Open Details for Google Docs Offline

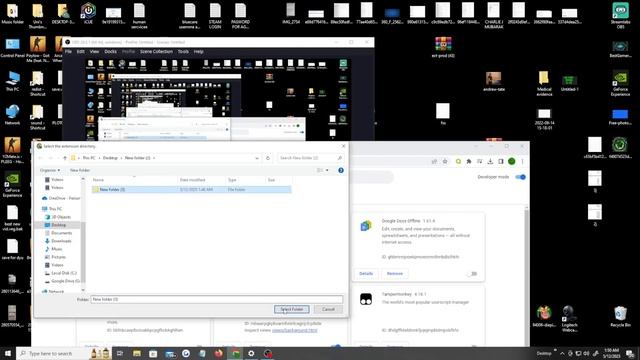click(x=366, y=273)
